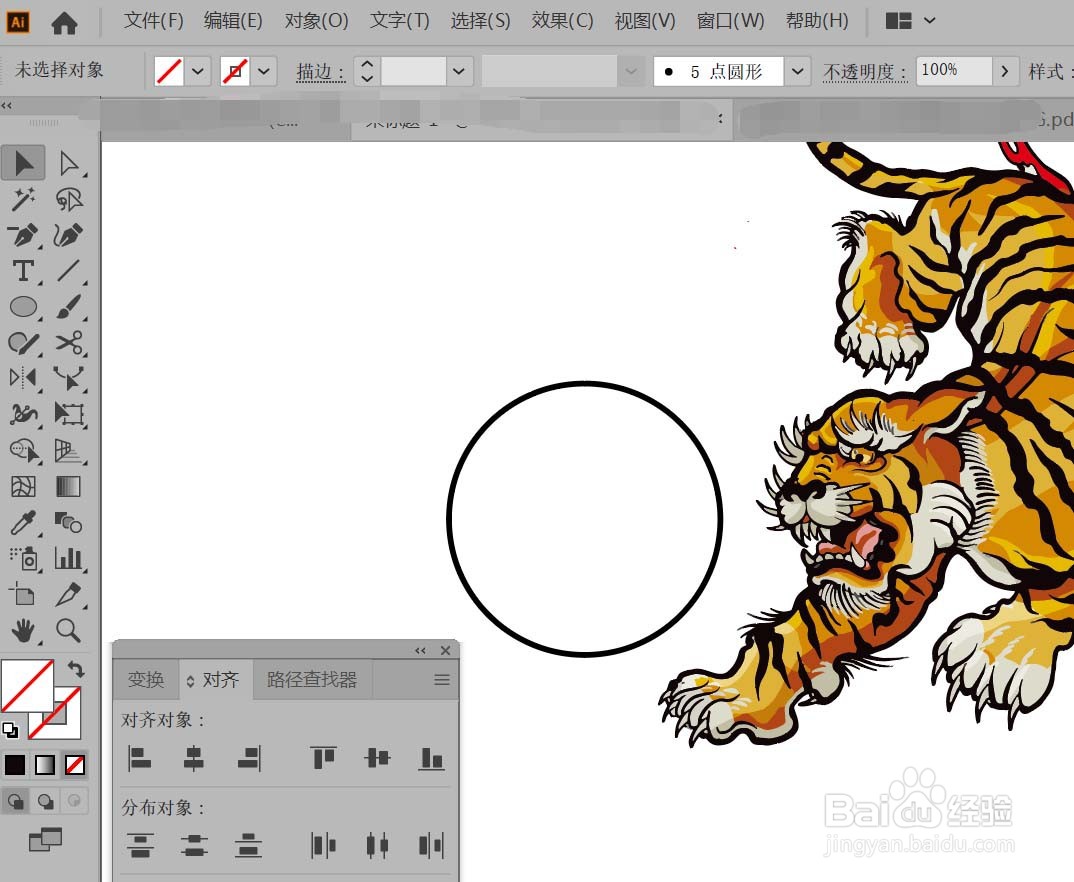Screen dimensions: 1074x882
Task: Click vertical align top button
Action: [323, 758]
